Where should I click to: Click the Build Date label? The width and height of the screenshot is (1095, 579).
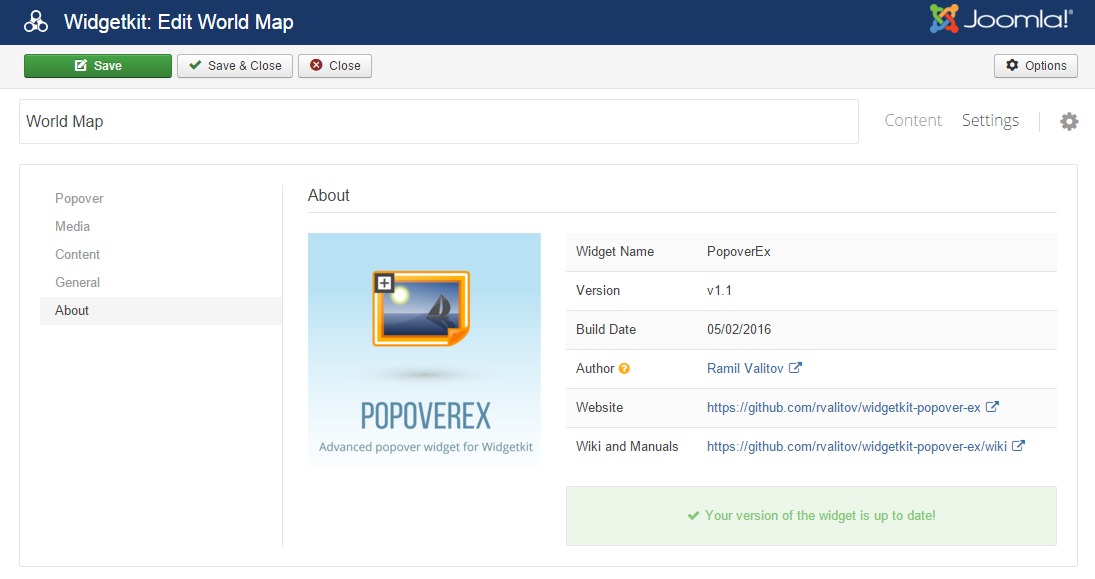[605, 330]
